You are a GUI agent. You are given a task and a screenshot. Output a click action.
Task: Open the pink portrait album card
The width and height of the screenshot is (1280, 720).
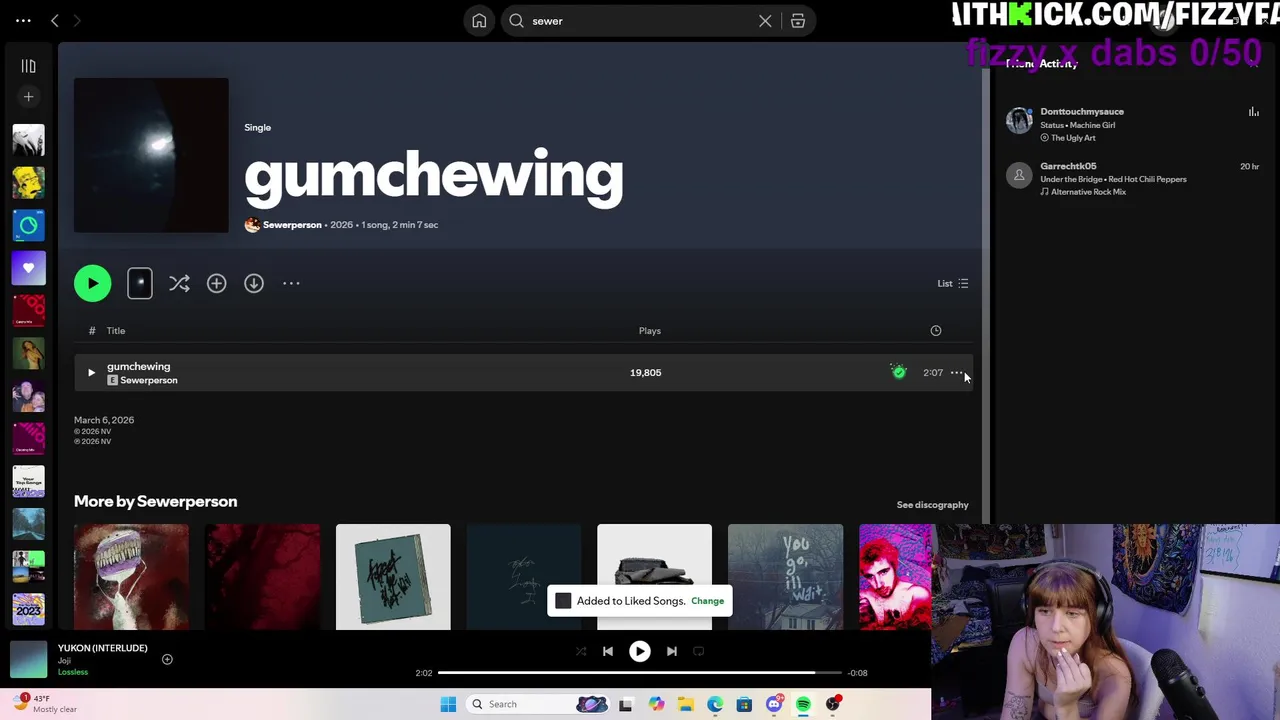coord(895,577)
